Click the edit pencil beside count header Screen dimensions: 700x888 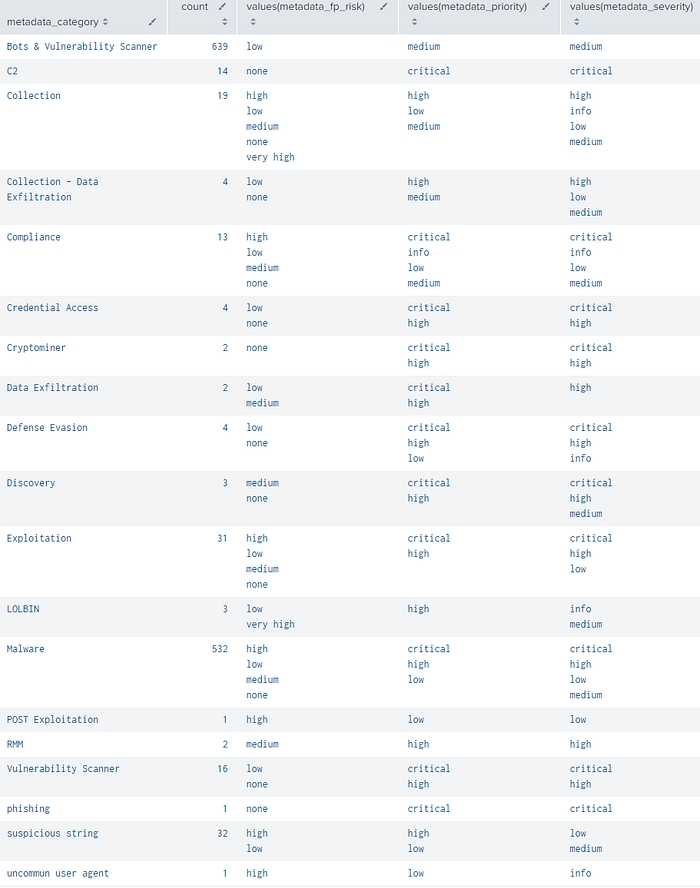(222, 6)
